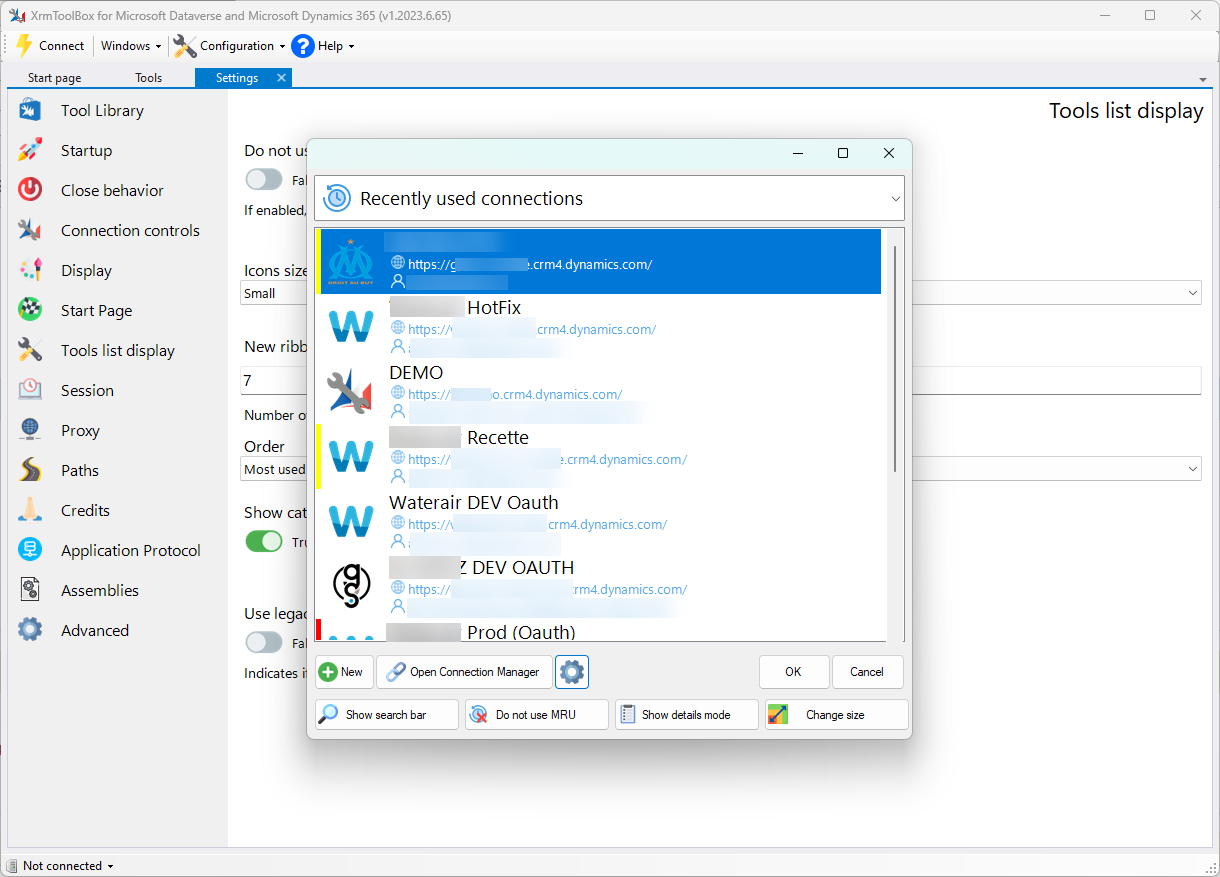Click the Change size button
This screenshot has height=877, width=1220.
tap(837, 715)
